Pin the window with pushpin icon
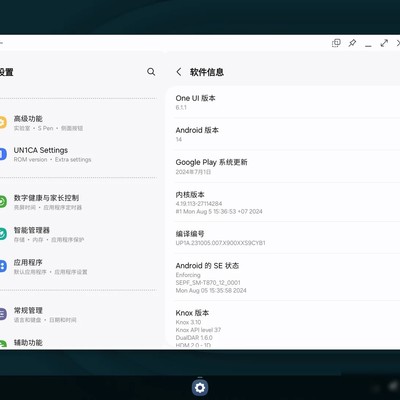 coord(352,43)
